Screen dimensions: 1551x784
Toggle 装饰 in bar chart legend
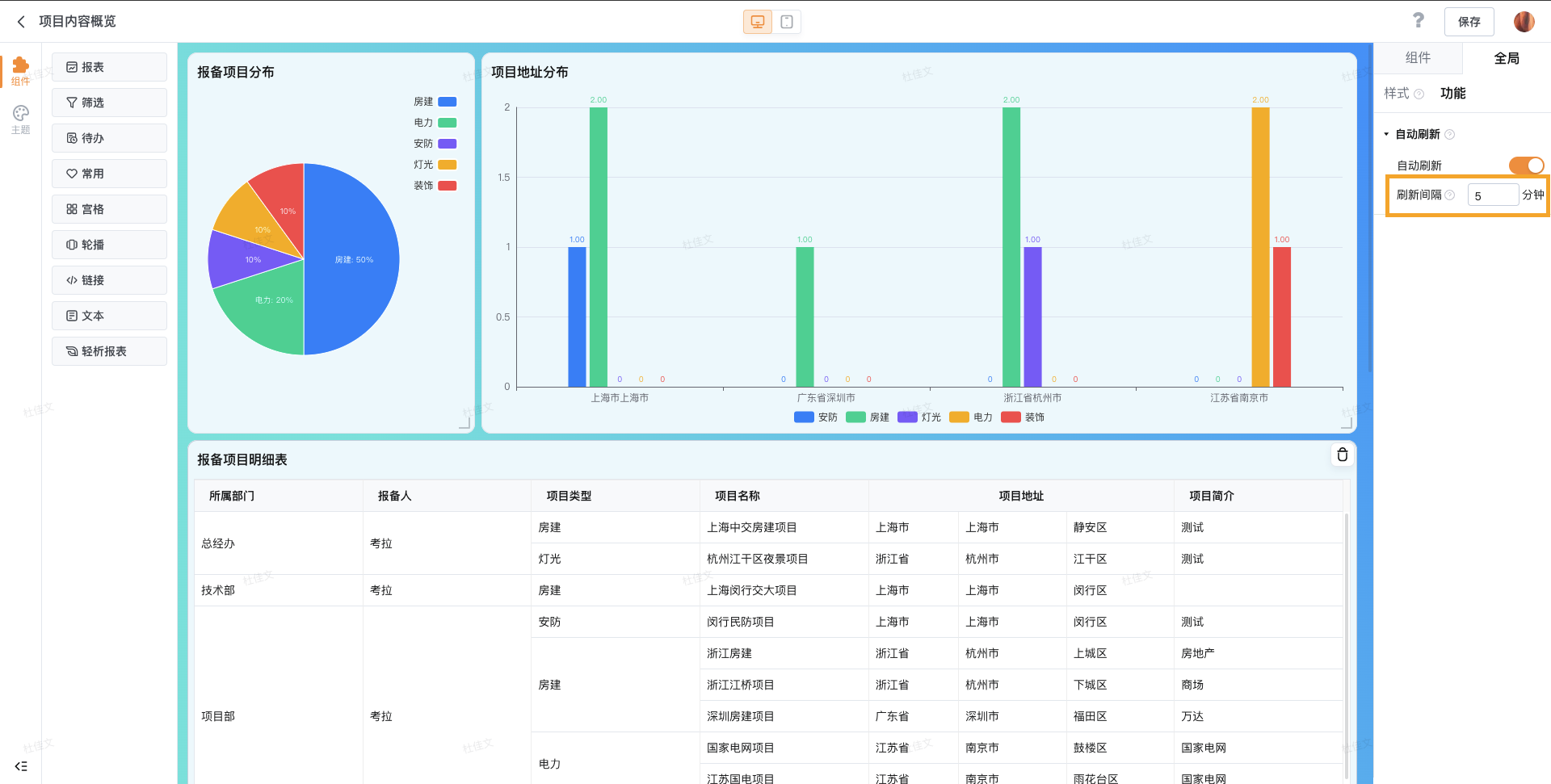[1023, 417]
